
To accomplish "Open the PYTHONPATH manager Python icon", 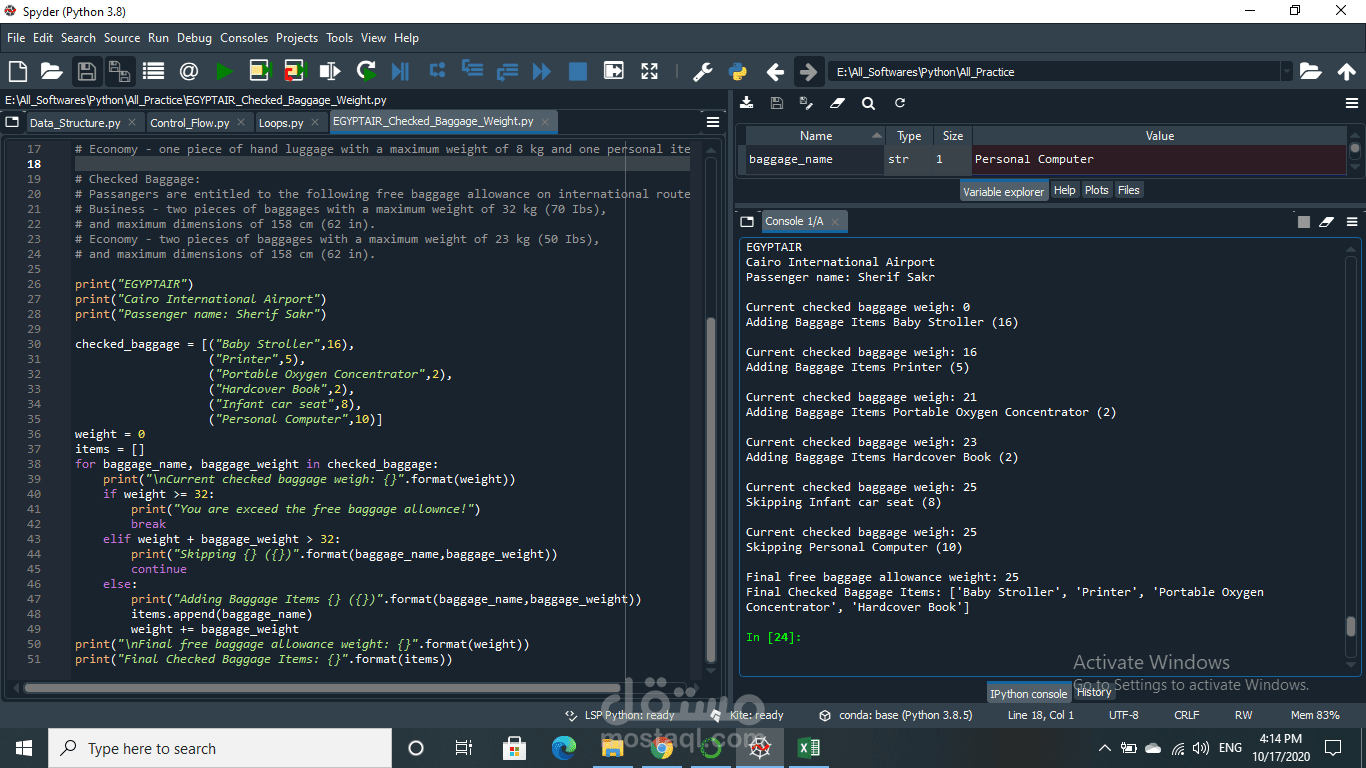I will coord(738,71).
